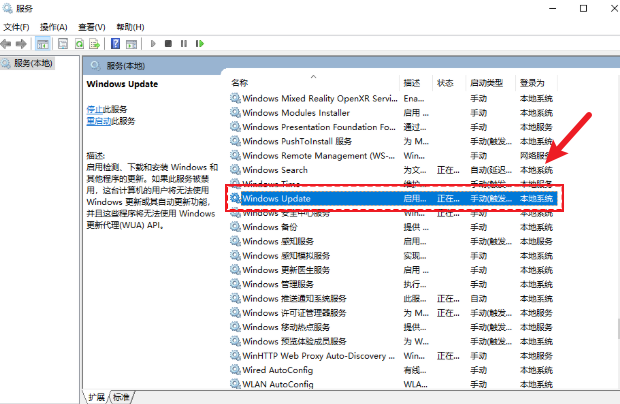Click the vertical scrollbar thumb
The width and height of the screenshot is (620, 404).
[618, 329]
